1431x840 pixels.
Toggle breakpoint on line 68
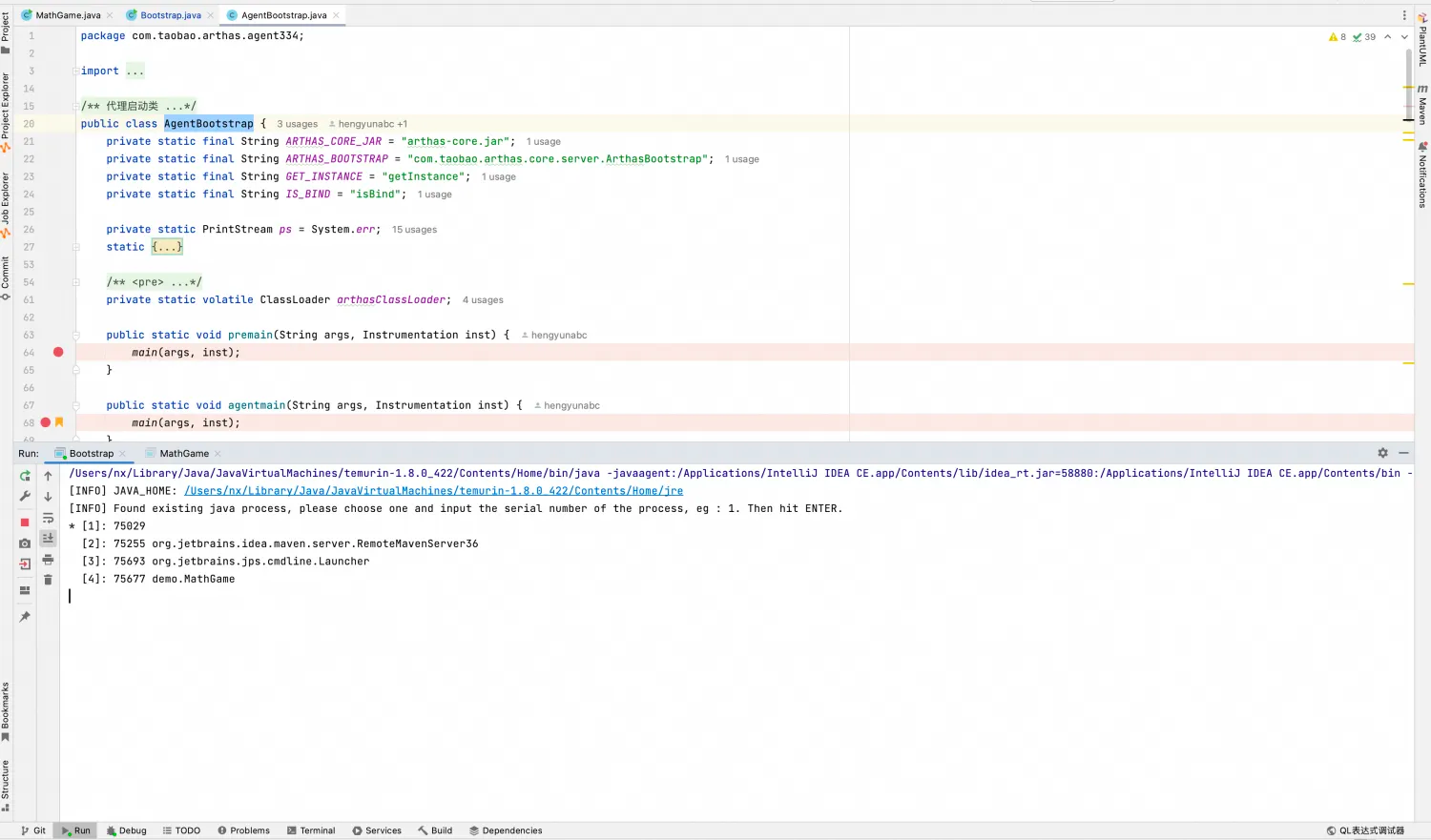click(45, 422)
